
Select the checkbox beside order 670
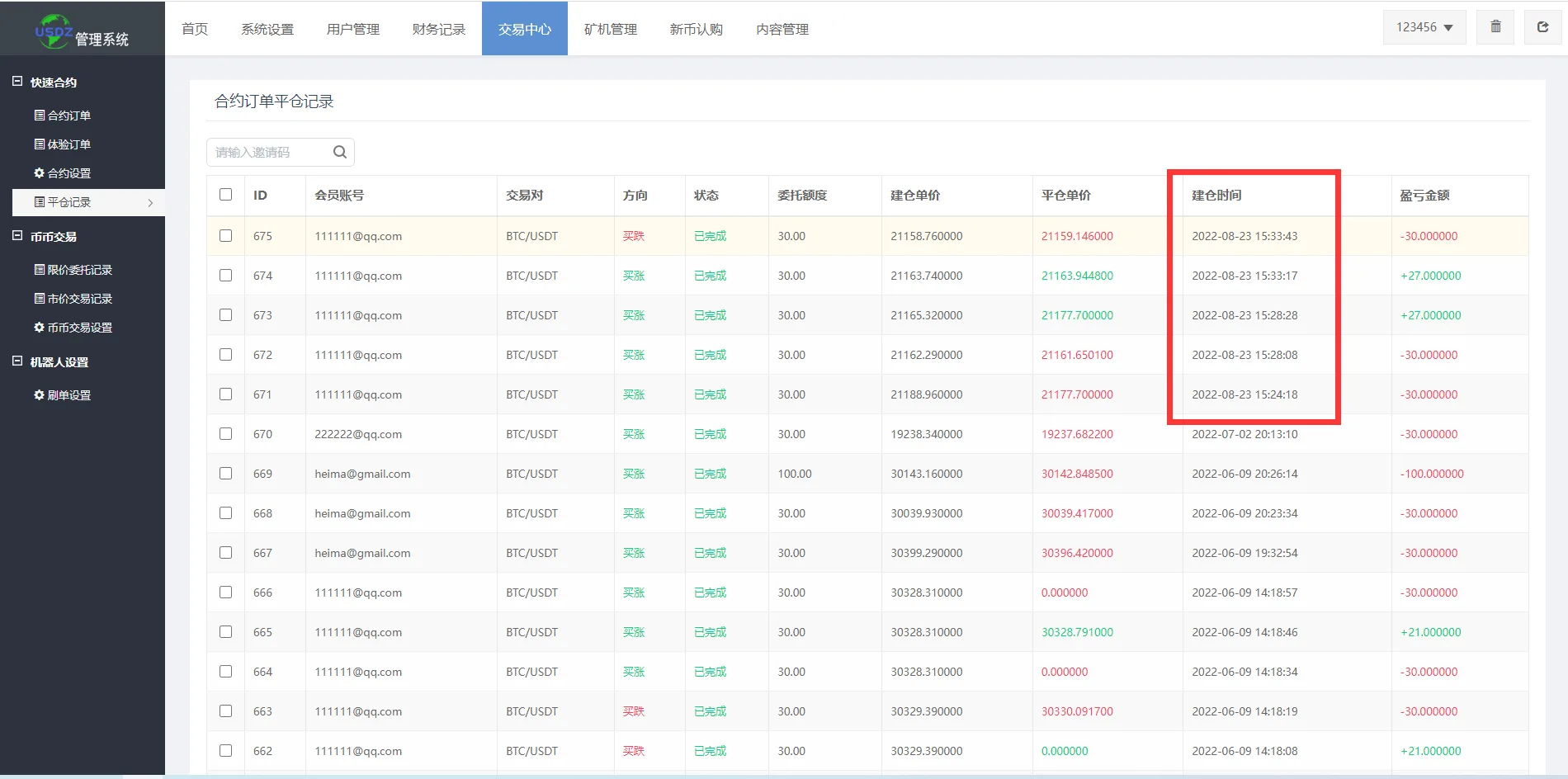[225, 432]
